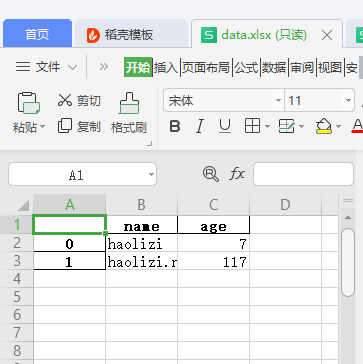This screenshot has height=364, width=363.
Task: Open the cell style dropdown arrow
Action: tap(301, 127)
